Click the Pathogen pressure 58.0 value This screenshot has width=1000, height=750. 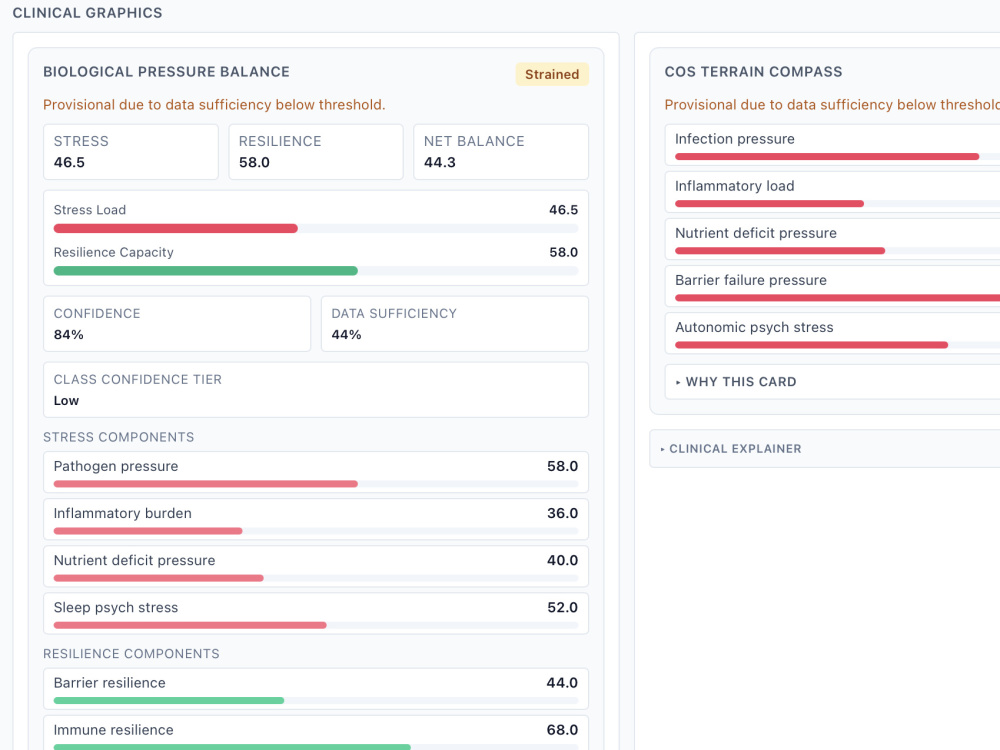(x=562, y=466)
